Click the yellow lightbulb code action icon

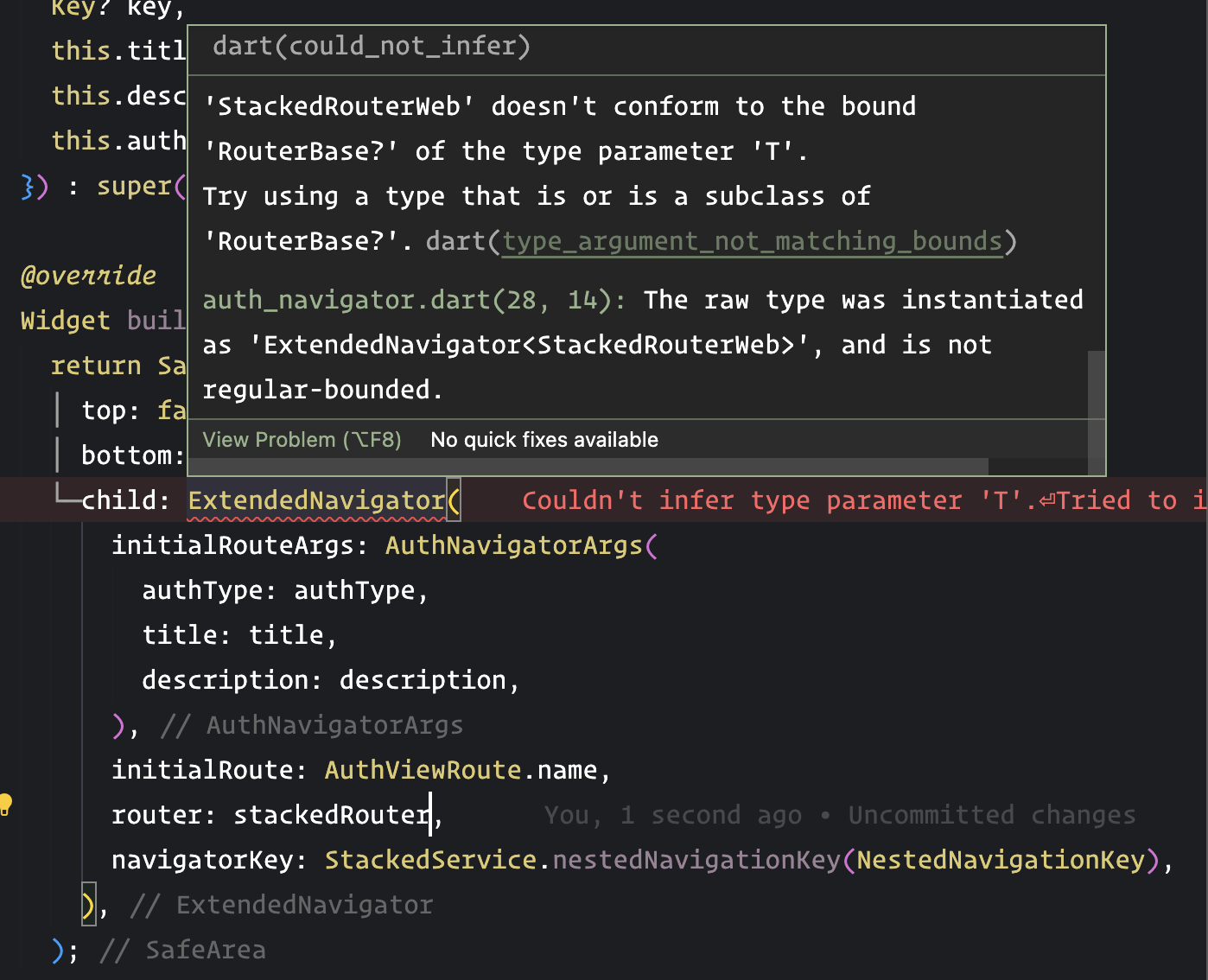pos(5,805)
